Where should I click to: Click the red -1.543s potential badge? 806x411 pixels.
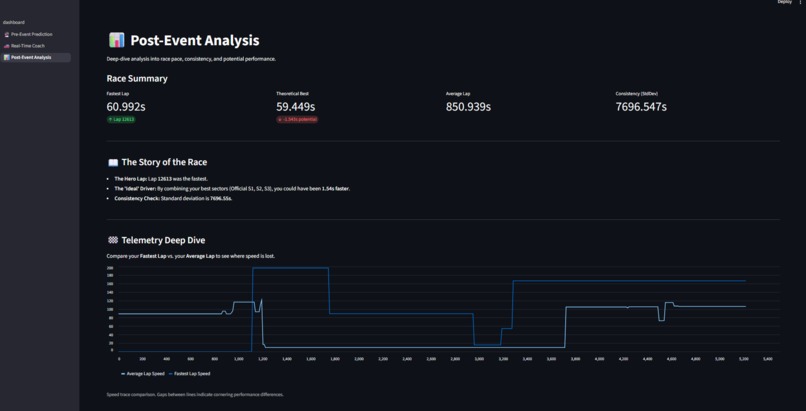[297, 119]
